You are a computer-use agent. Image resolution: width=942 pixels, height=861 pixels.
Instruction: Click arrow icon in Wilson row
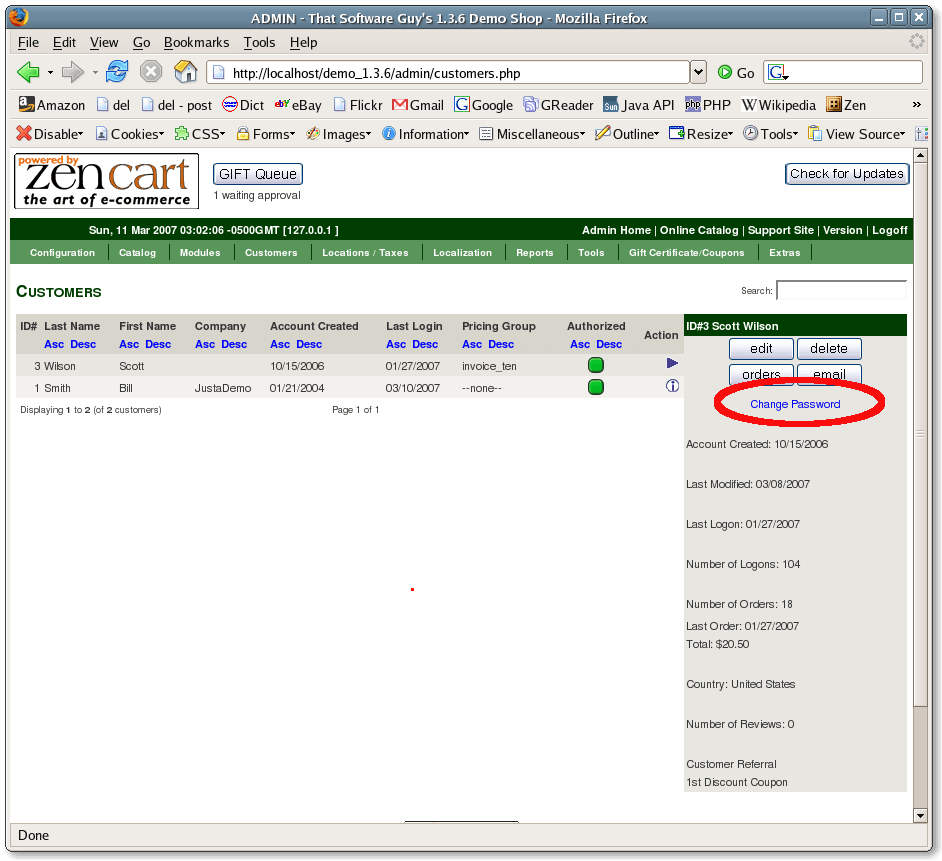coord(672,363)
